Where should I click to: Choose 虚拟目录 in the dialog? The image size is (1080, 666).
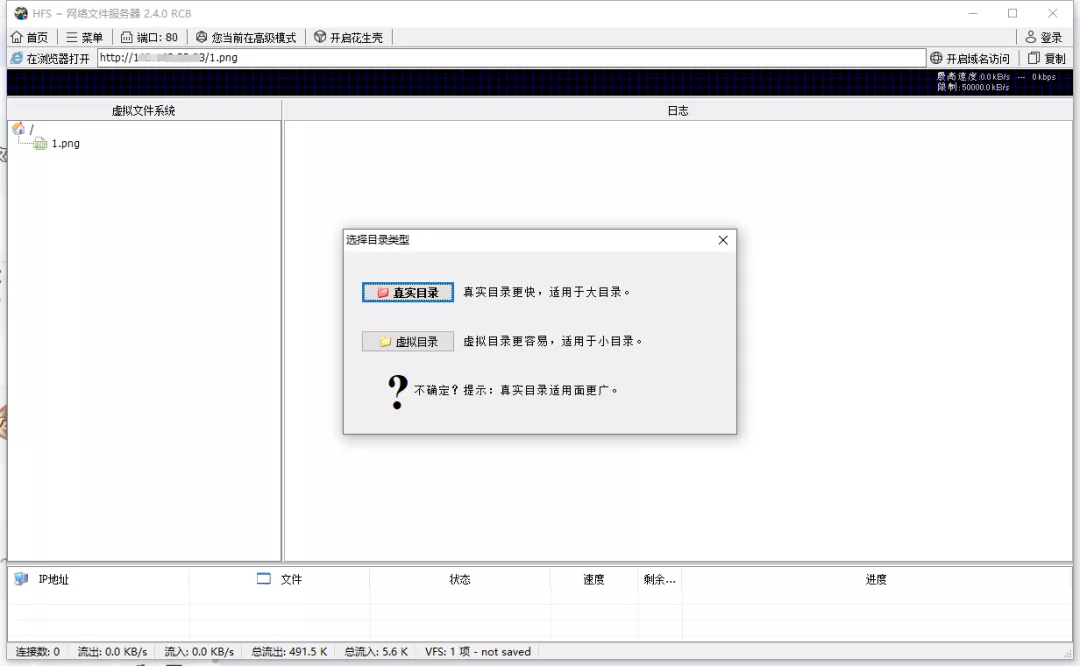point(407,341)
